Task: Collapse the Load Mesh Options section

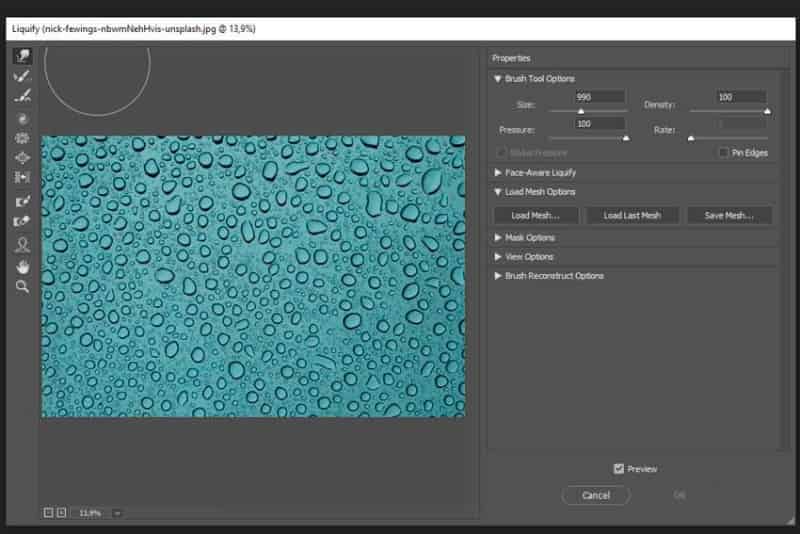Action: click(x=497, y=192)
